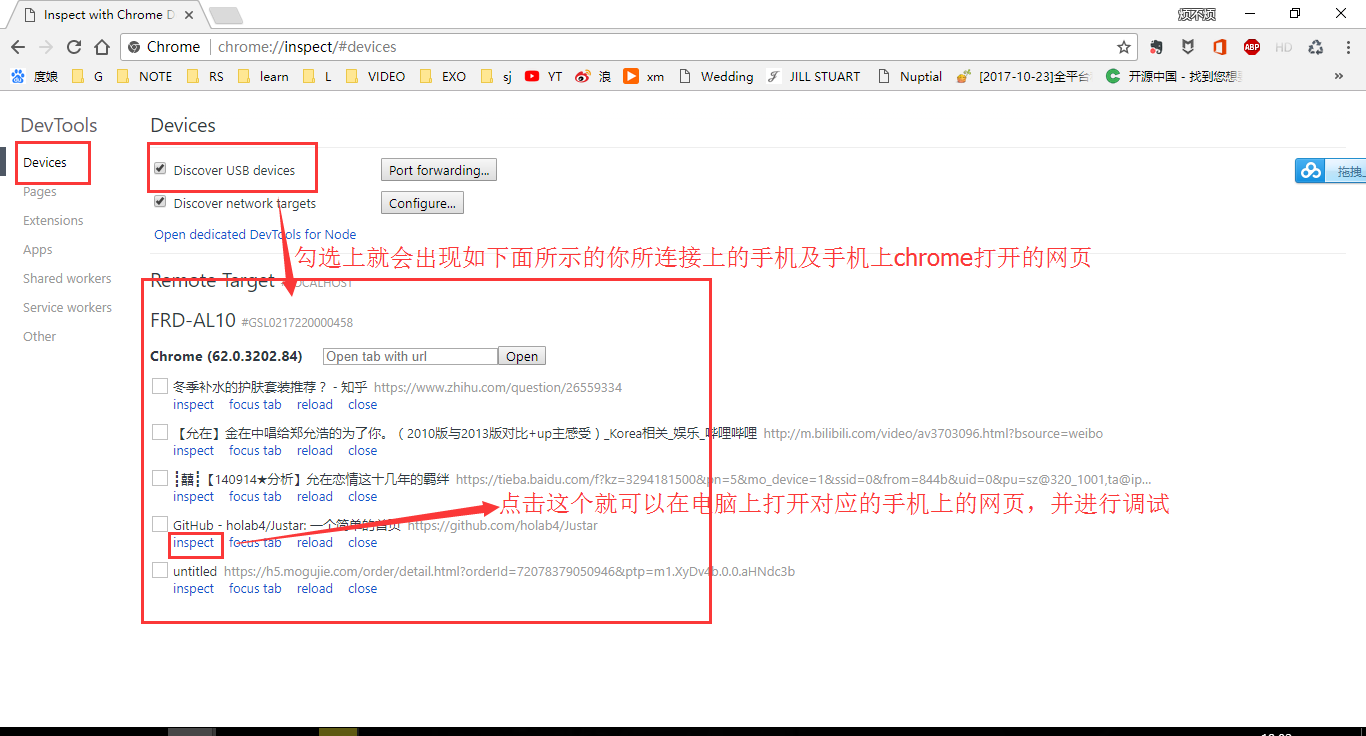Expand the G bookmark folder
The image size is (1366, 736).
pos(87,76)
